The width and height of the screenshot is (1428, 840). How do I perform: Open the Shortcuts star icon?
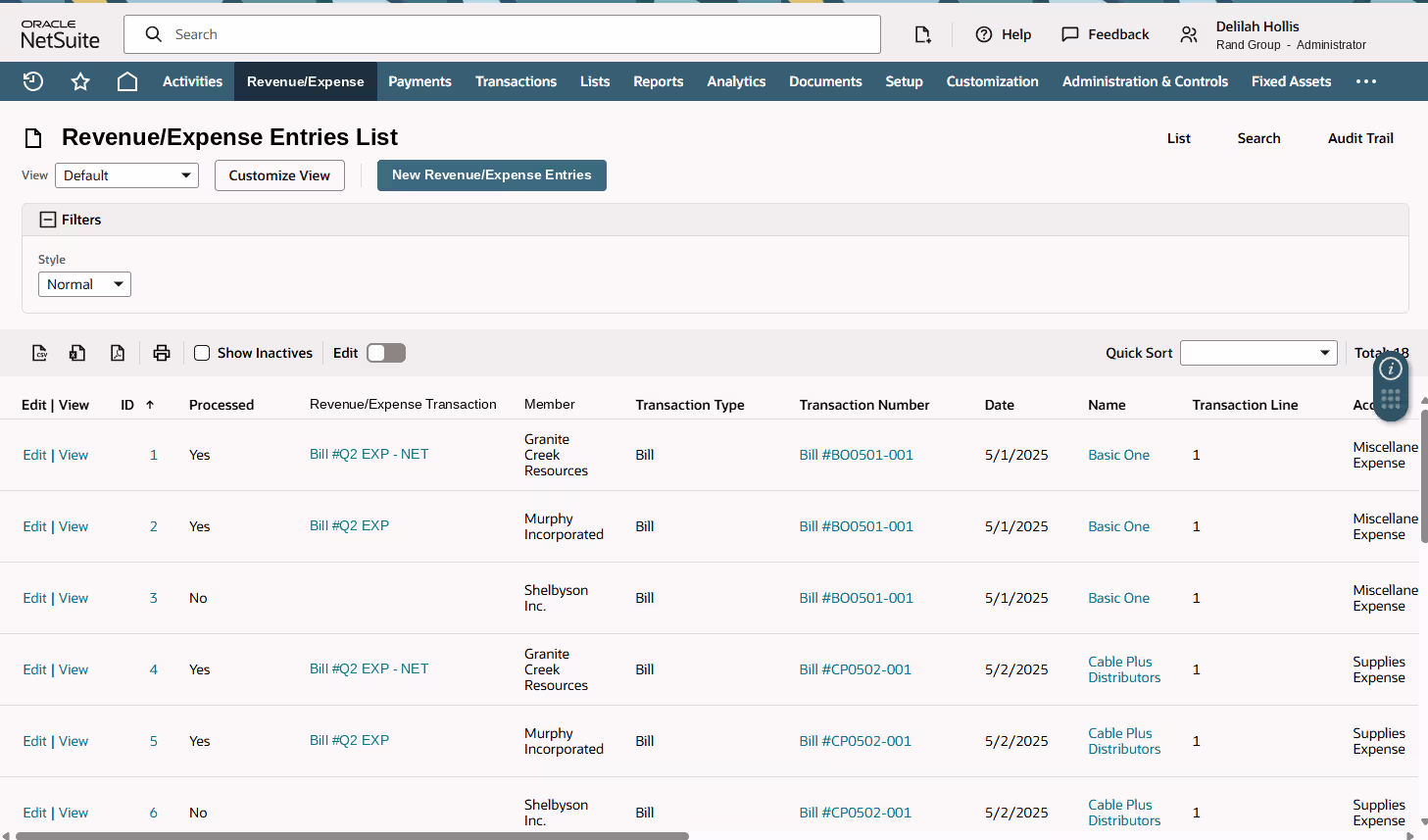coord(80,81)
